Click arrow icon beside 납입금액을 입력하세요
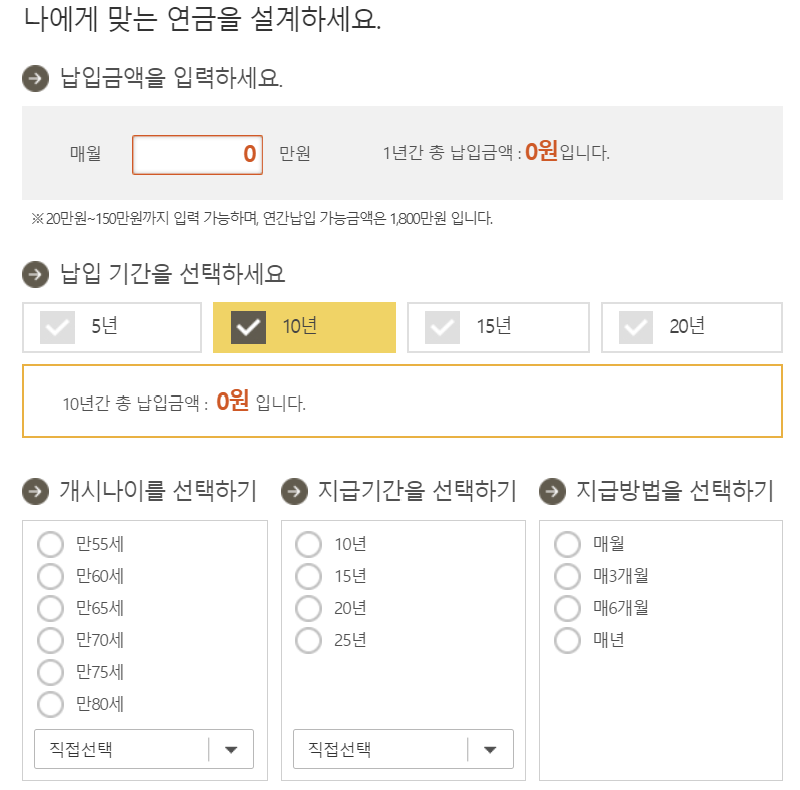The width and height of the screenshot is (800, 790). 35,79
